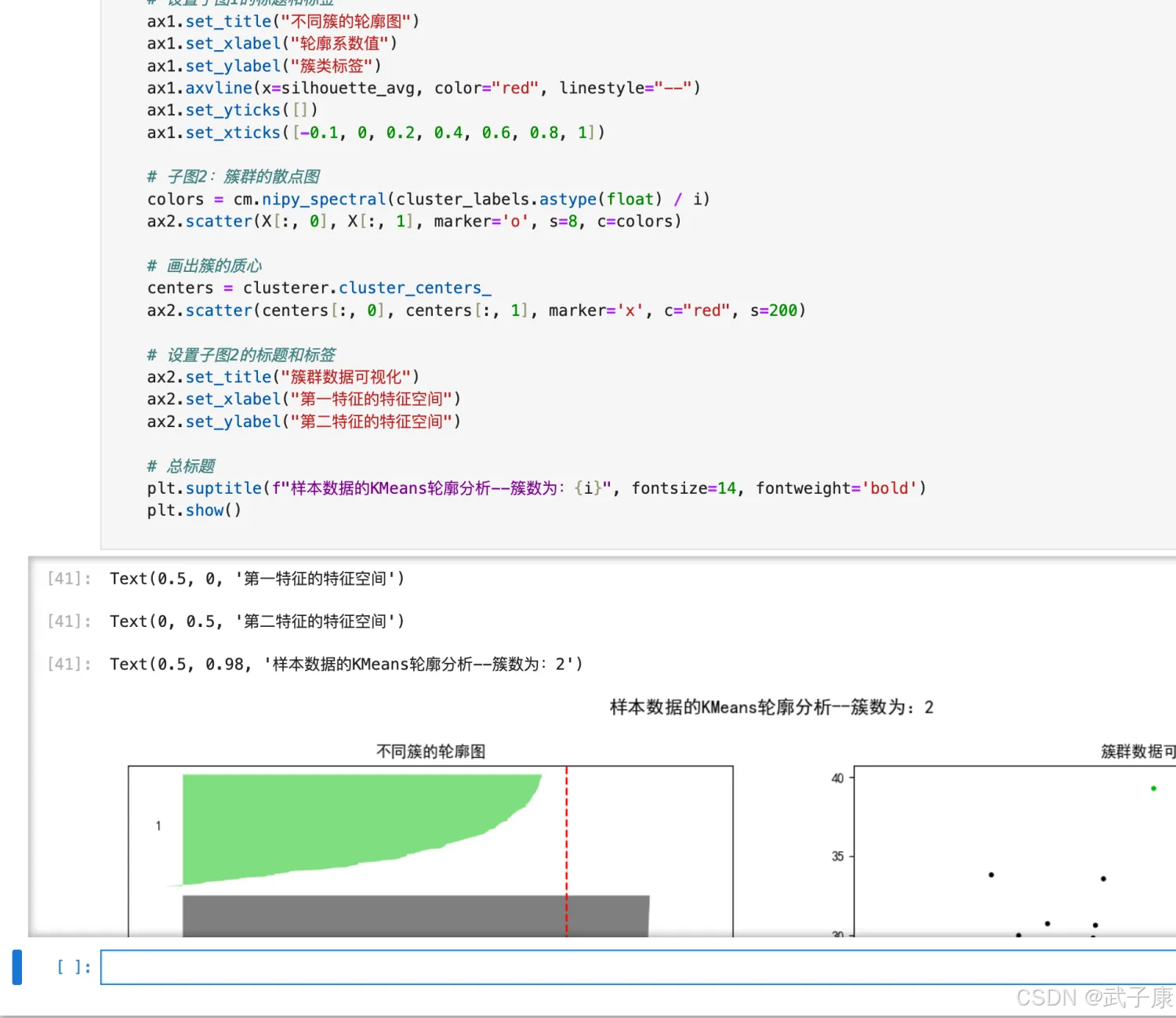Click the y-axis tick label '35' in the scatter plot
Viewport: 1176px width, 1018px height.
click(837, 857)
